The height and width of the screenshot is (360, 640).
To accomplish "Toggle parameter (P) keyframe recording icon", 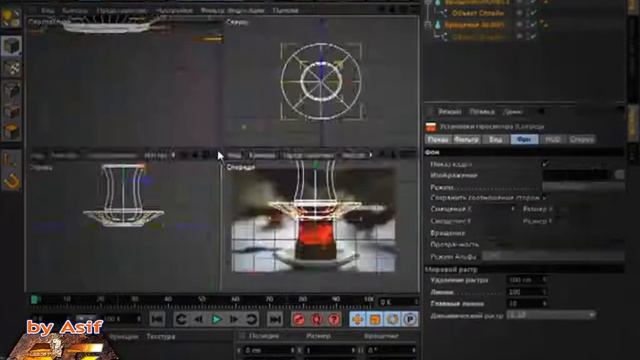I will point(410,319).
